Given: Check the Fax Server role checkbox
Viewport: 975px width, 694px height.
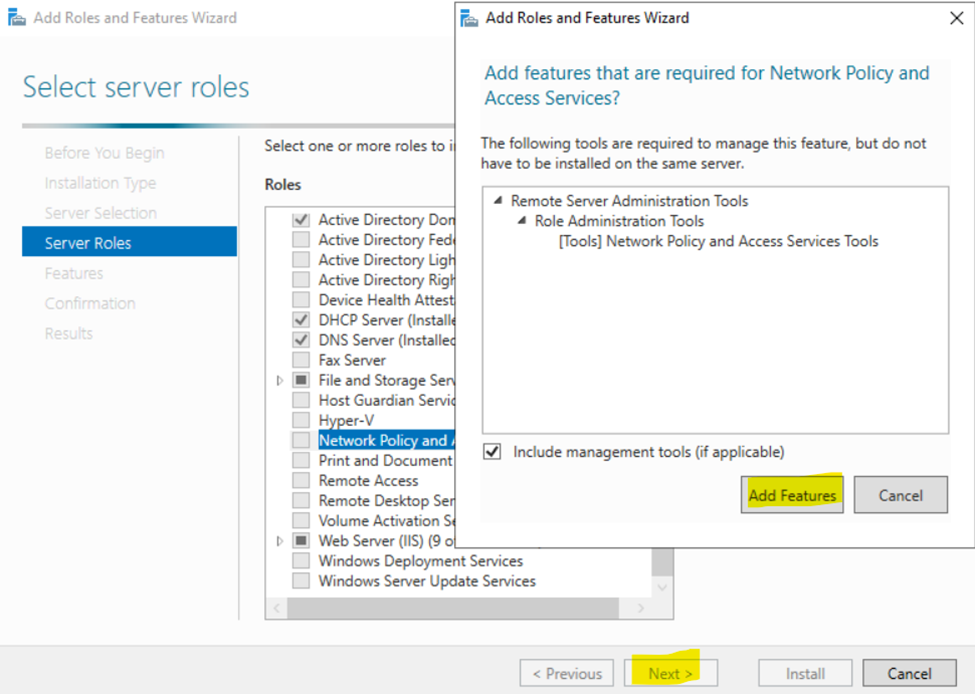Looking at the screenshot, I should pyautogui.click(x=301, y=360).
